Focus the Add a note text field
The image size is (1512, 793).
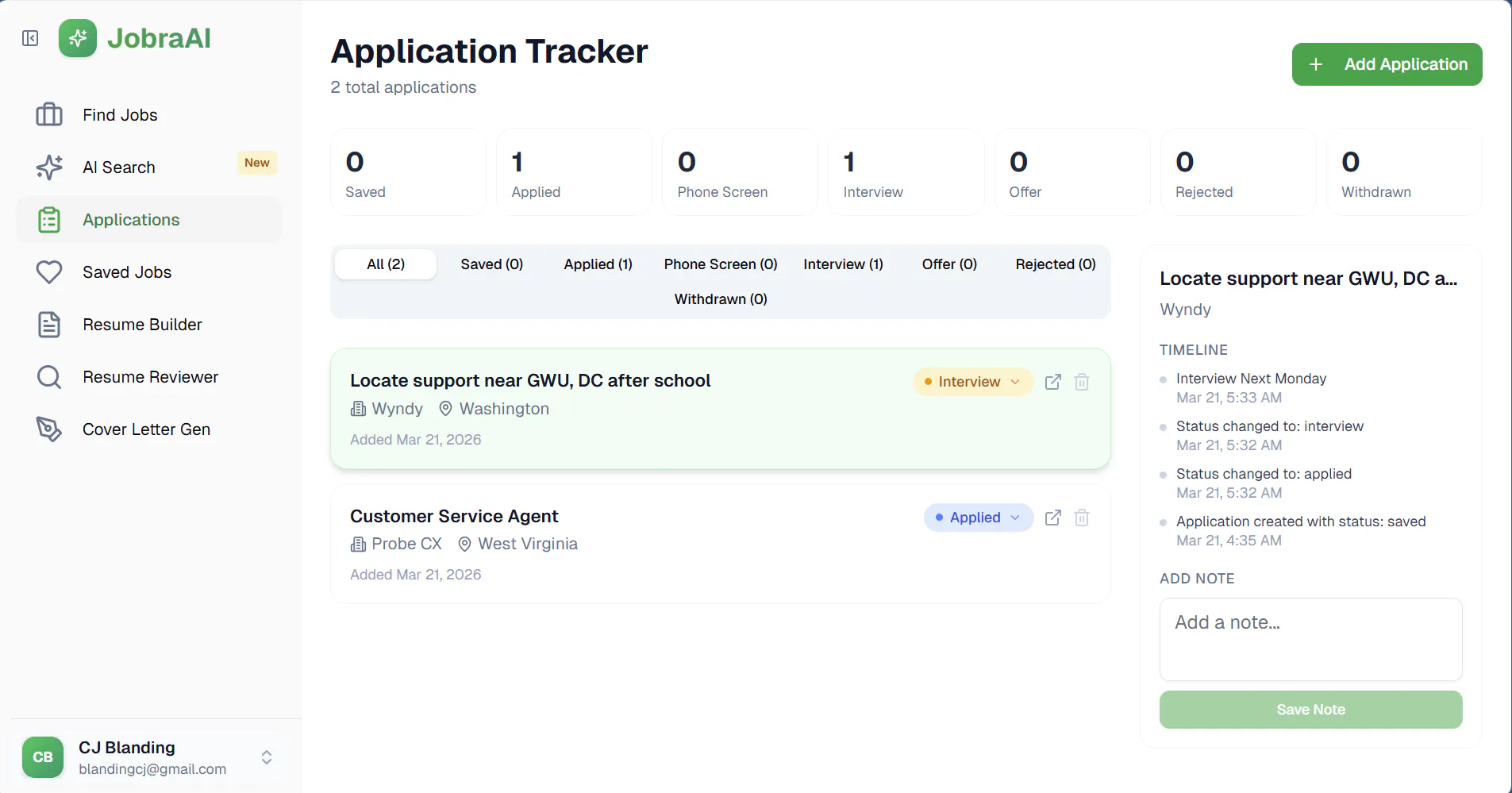click(x=1310, y=639)
